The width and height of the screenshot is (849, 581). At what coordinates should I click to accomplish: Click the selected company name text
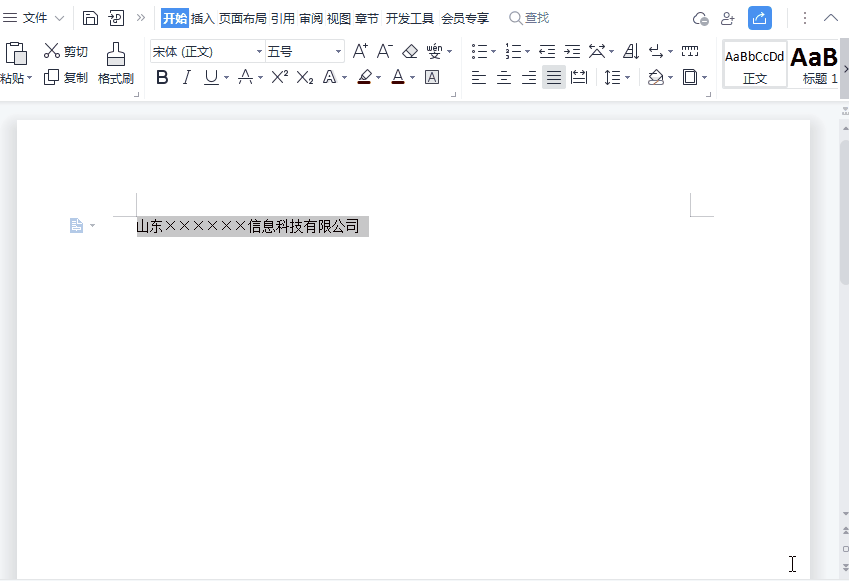(248, 226)
